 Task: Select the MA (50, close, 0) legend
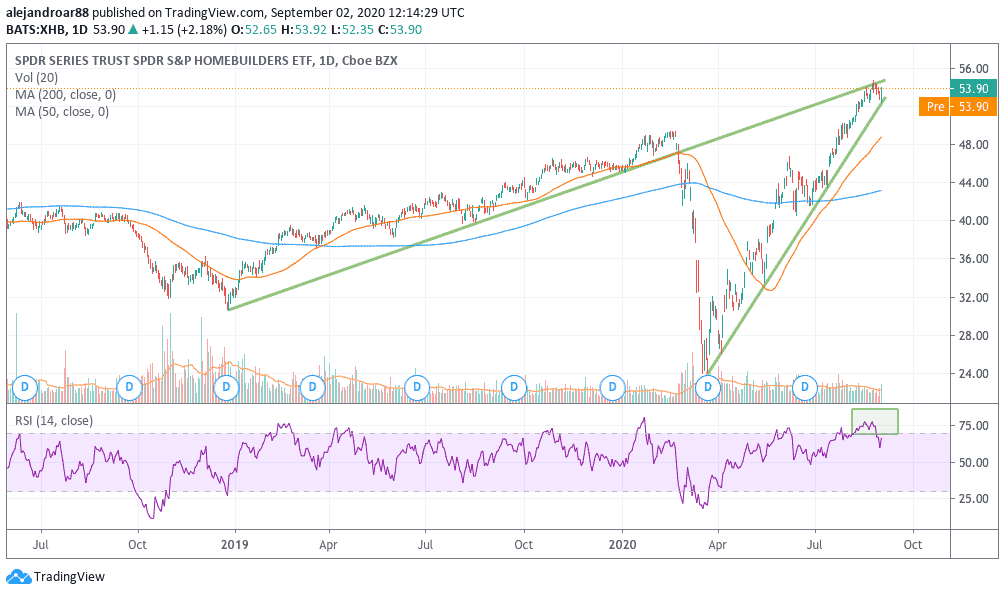(62, 112)
